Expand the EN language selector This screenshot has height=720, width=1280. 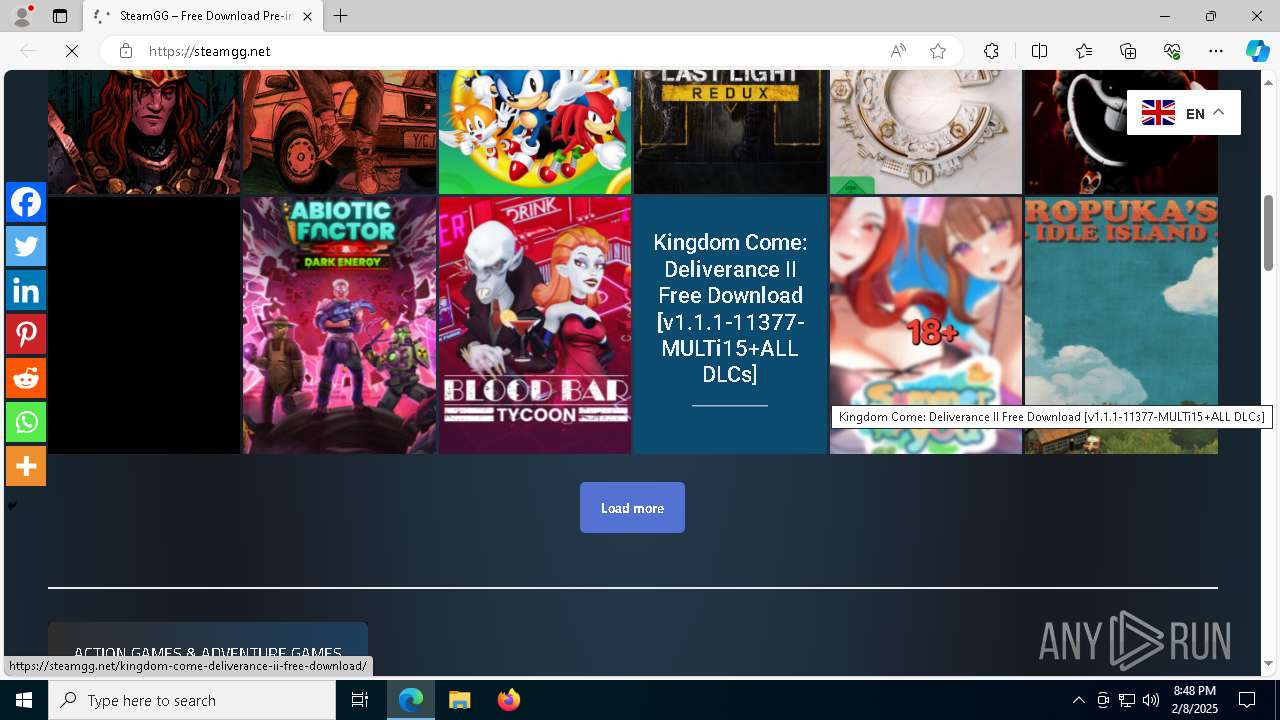(x=1184, y=113)
